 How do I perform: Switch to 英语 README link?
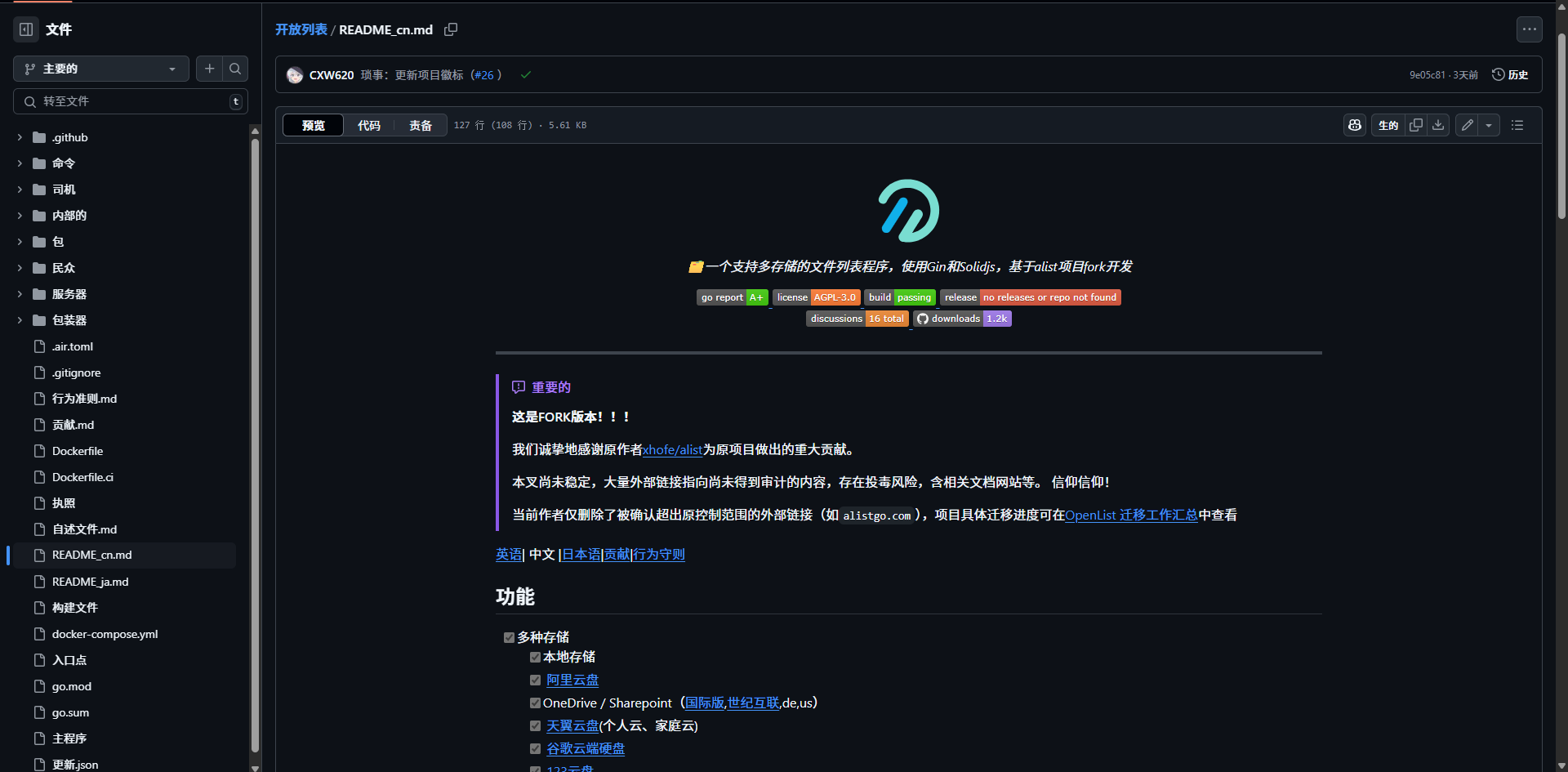(508, 554)
